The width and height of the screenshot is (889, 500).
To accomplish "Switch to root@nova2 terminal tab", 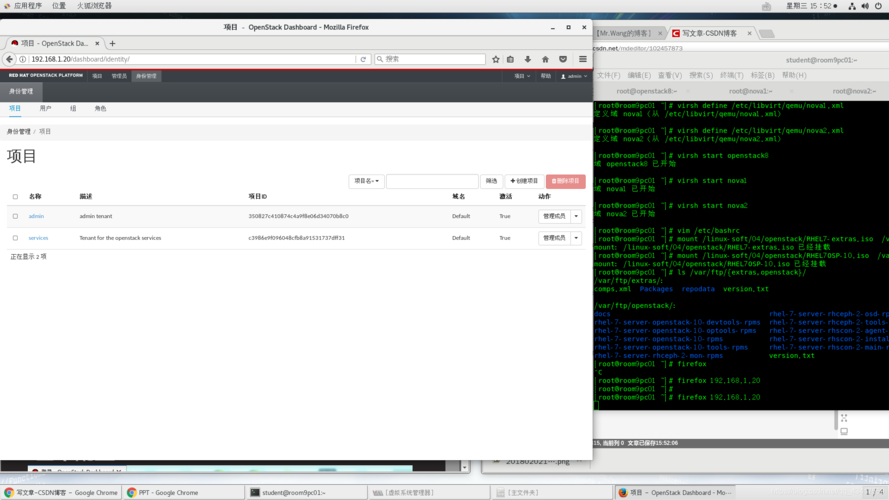I will coord(854,91).
